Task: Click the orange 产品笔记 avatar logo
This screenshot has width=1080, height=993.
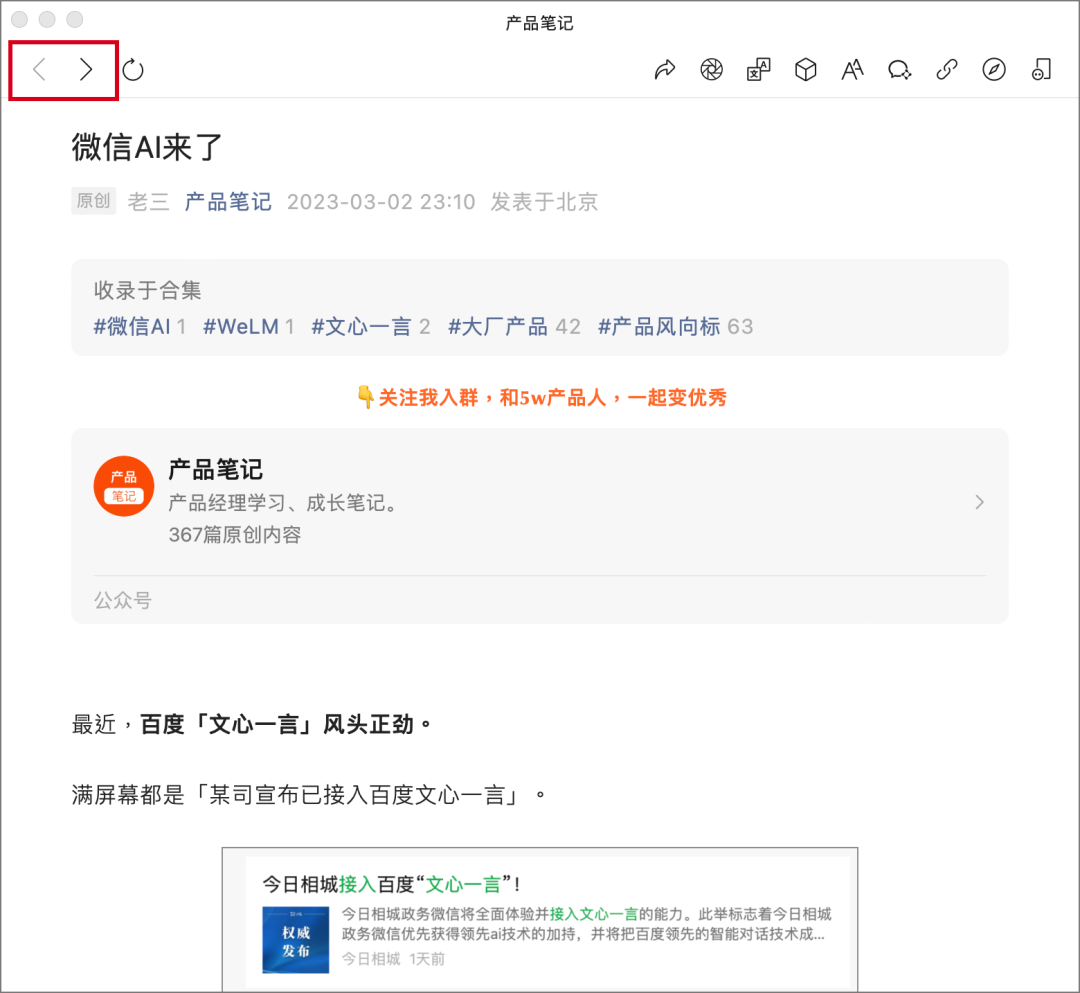Action: tap(124, 486)
